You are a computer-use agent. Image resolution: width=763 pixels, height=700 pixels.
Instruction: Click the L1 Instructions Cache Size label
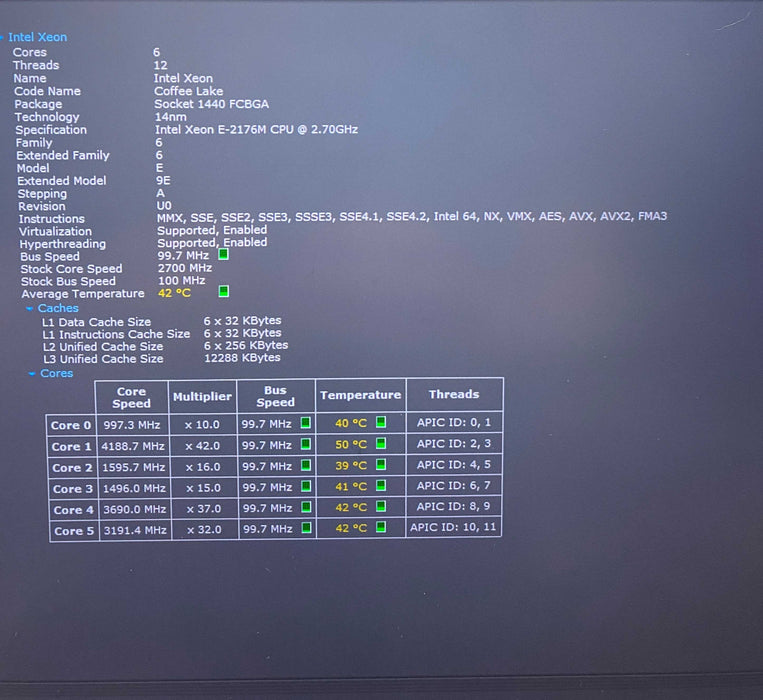pos(116,335)
